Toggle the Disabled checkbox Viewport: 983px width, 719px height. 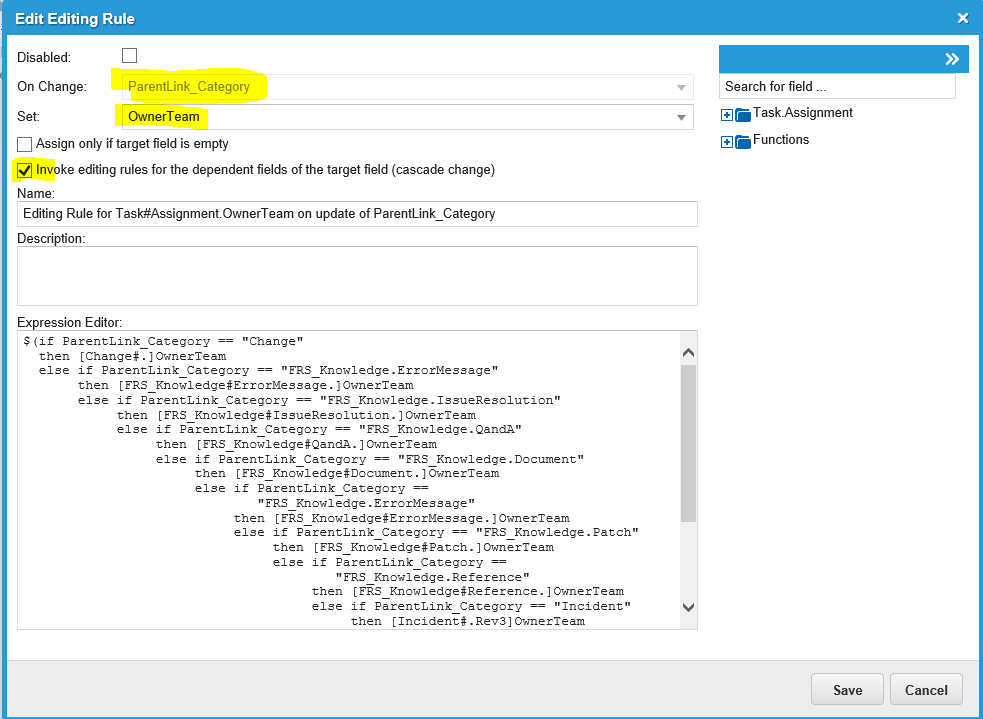pyautogui.click(x=129, y=56)
